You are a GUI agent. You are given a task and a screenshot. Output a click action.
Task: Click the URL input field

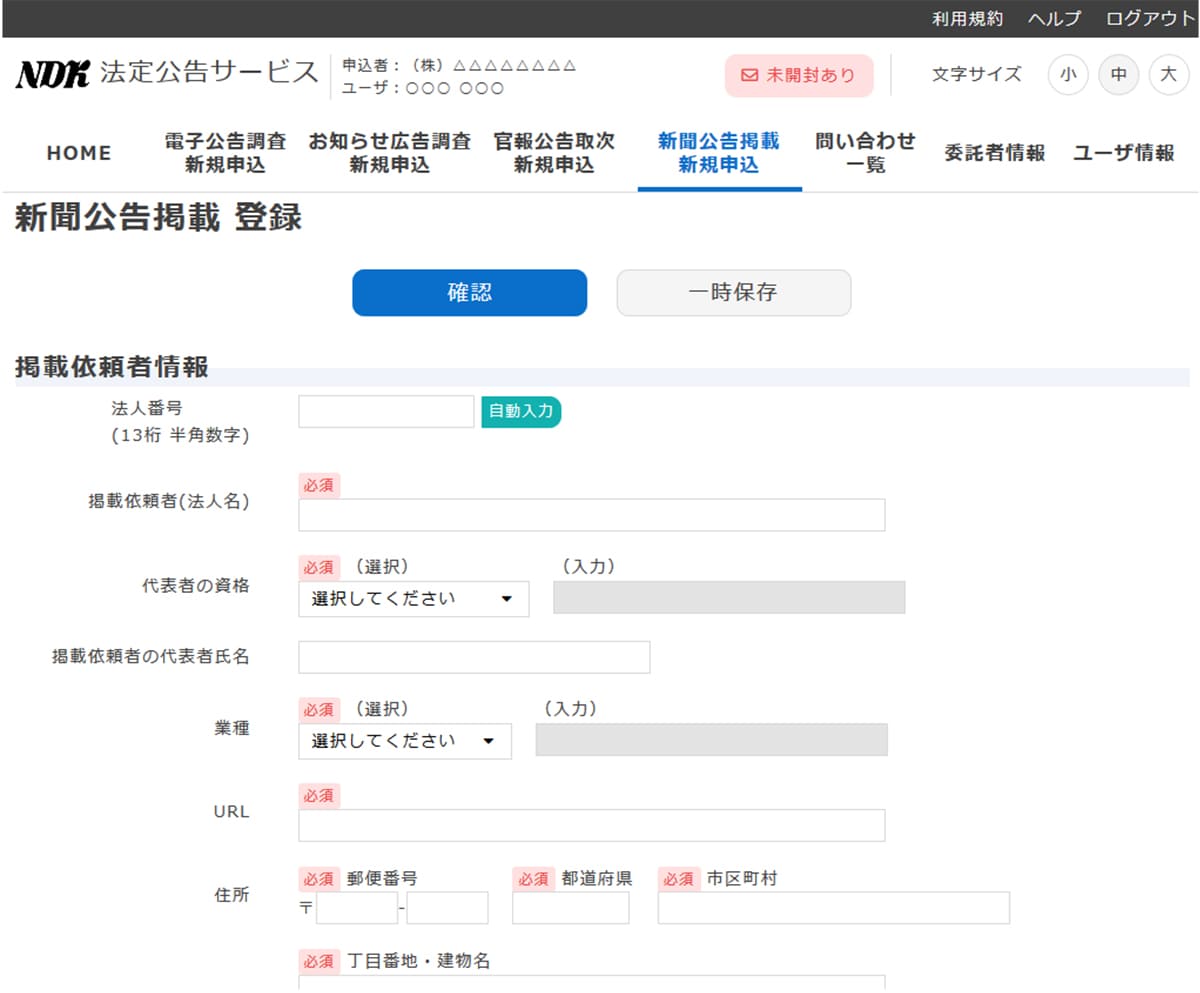click(x=591, y=825)
